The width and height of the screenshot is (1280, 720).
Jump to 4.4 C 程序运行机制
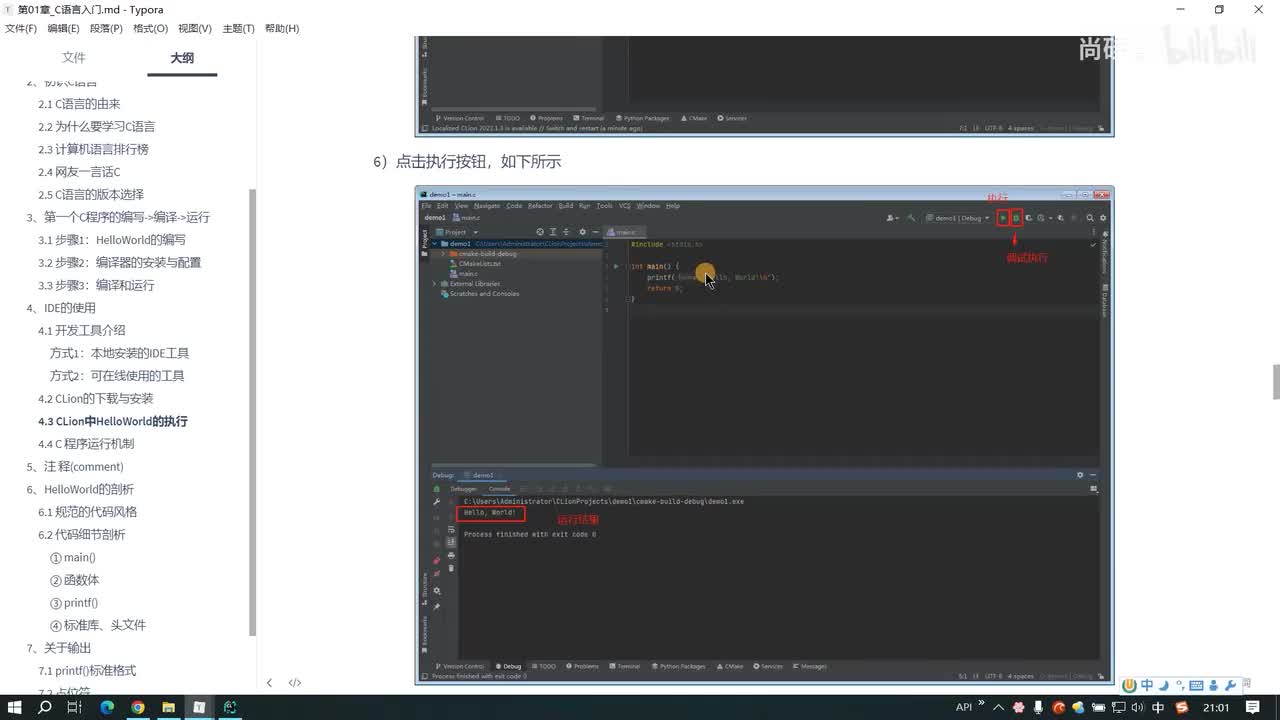click(x=86, y=444)
